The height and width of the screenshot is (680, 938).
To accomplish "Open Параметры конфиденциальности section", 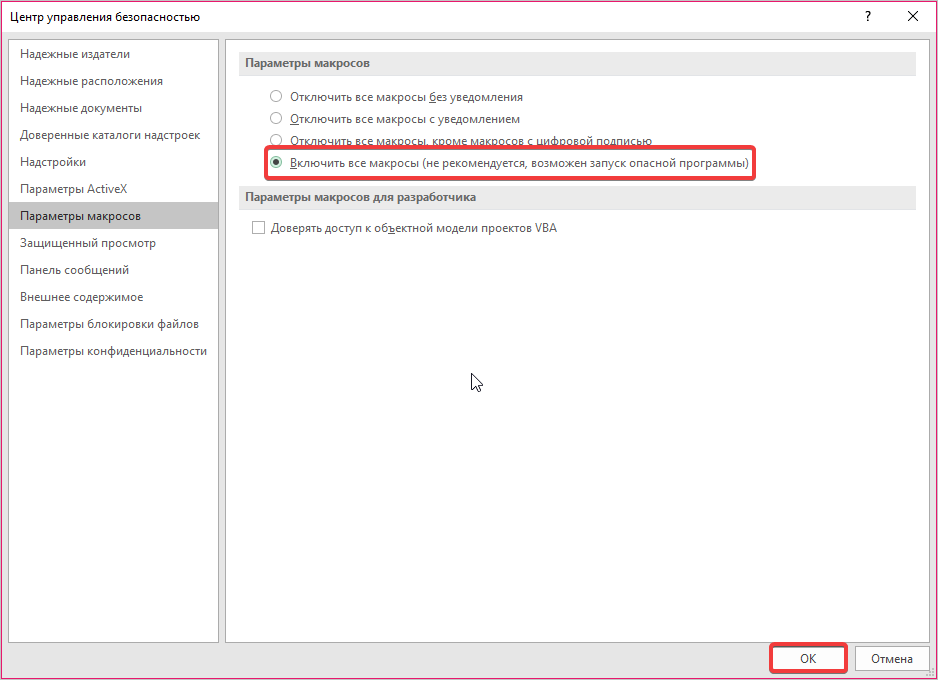I will click(x=113, y=351).
